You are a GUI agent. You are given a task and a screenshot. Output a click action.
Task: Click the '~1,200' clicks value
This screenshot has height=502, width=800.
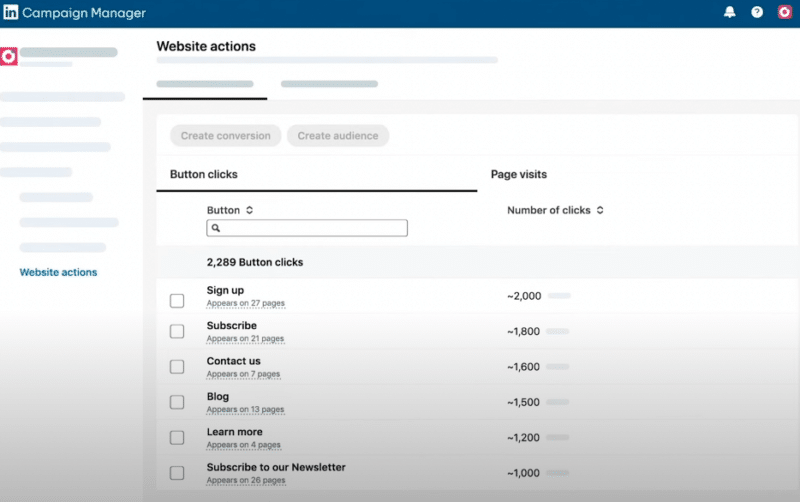click(x=523, y=438)
